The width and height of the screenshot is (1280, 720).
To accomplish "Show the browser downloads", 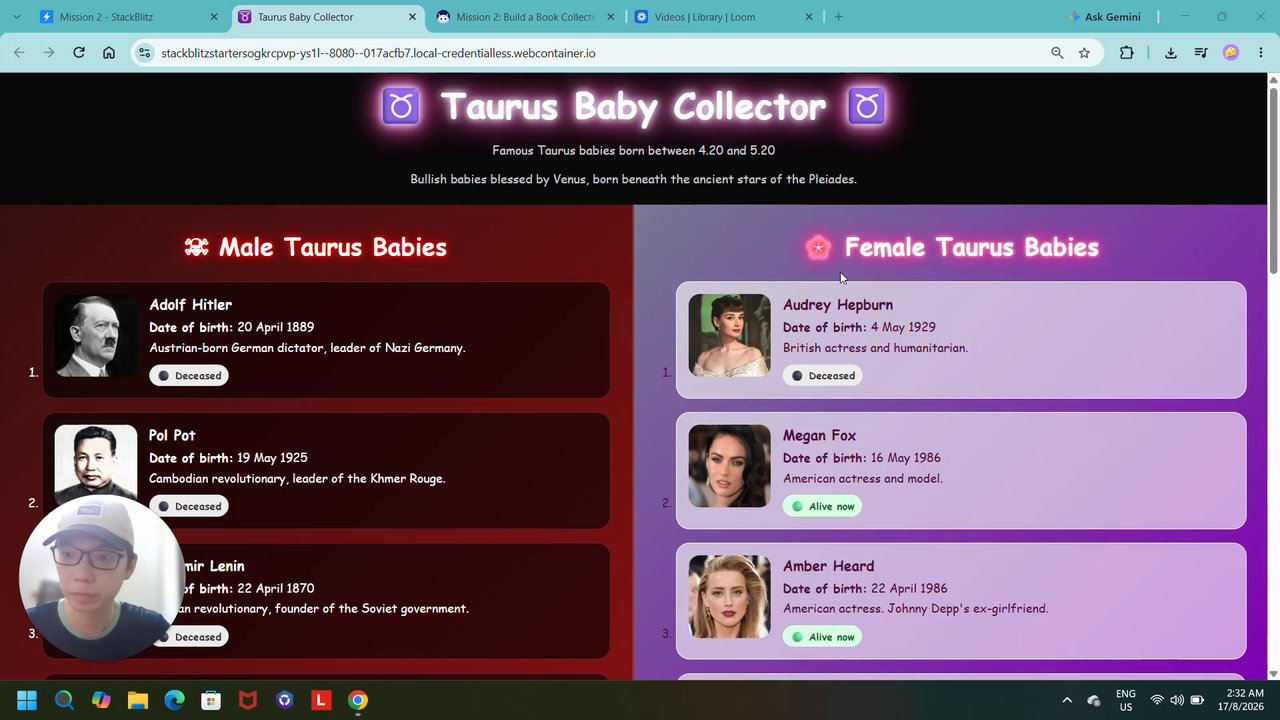I will [x=1171, y=53].
